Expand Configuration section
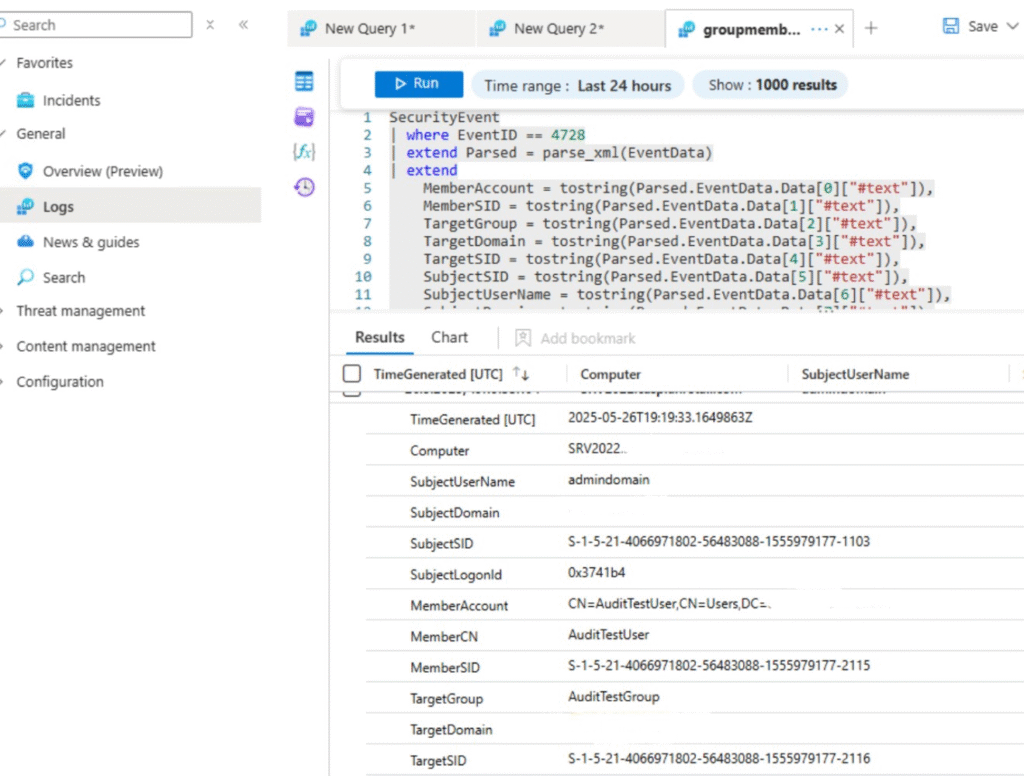1024x776 pixels. pos(3,381)
